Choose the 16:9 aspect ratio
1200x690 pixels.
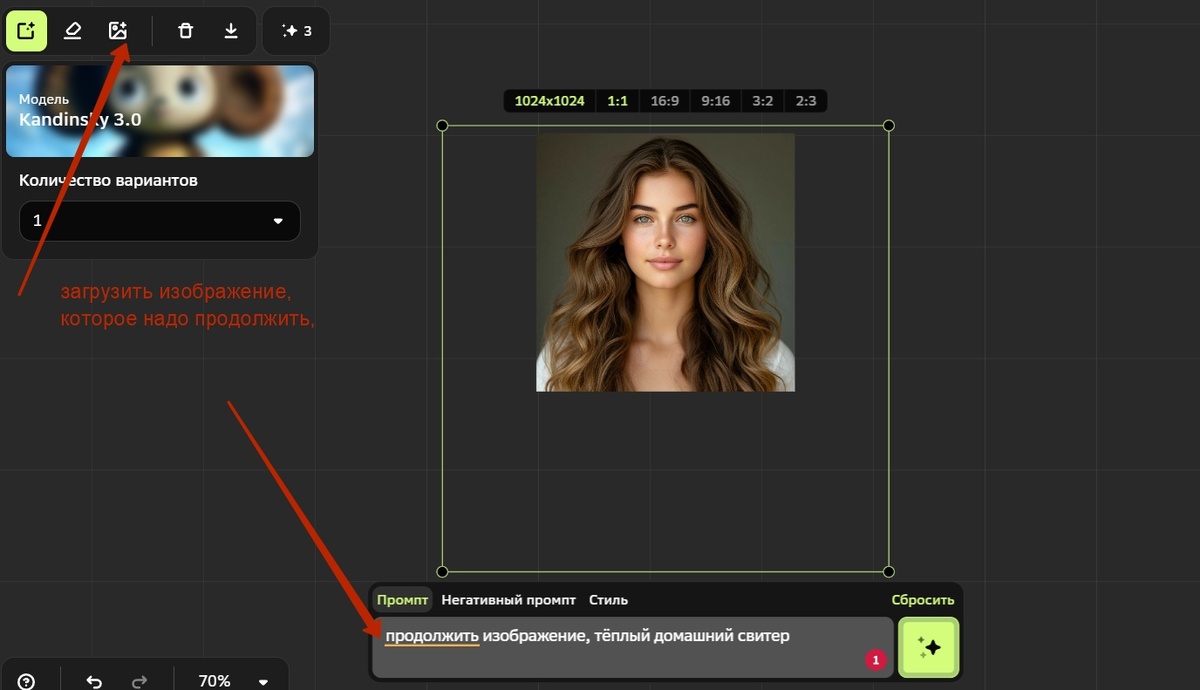click(x=664, y=101)
